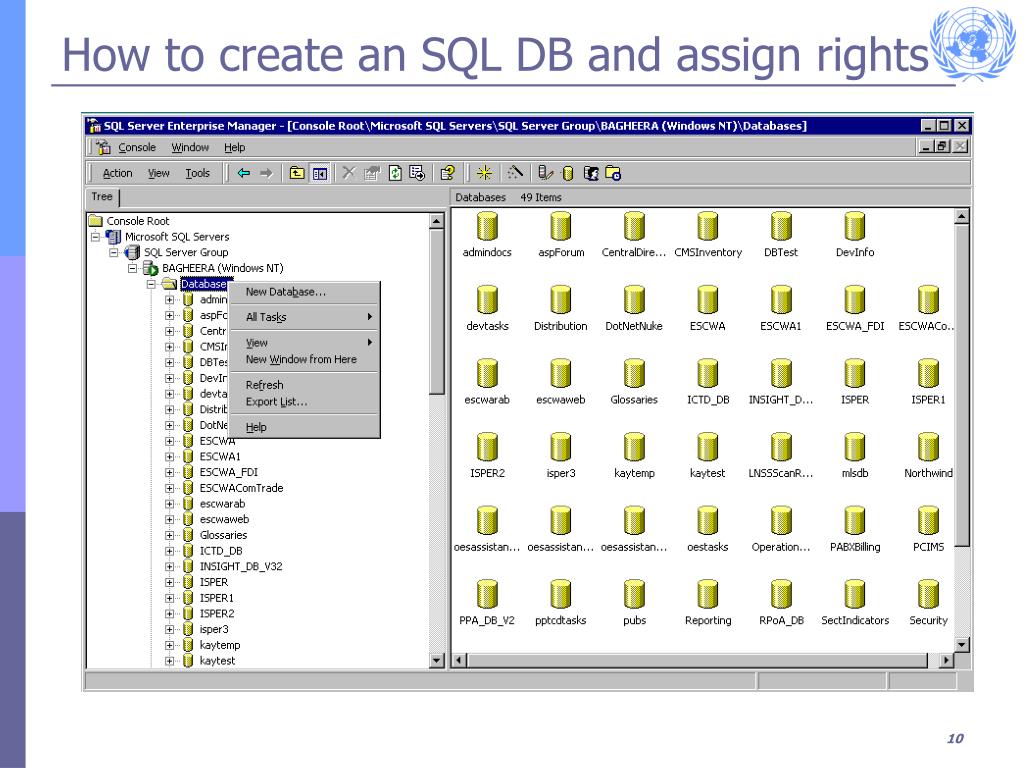Screen dimensions: 1024x768
Task: Click the Help question mark toolbar icon
Action: tap(447, 173)
